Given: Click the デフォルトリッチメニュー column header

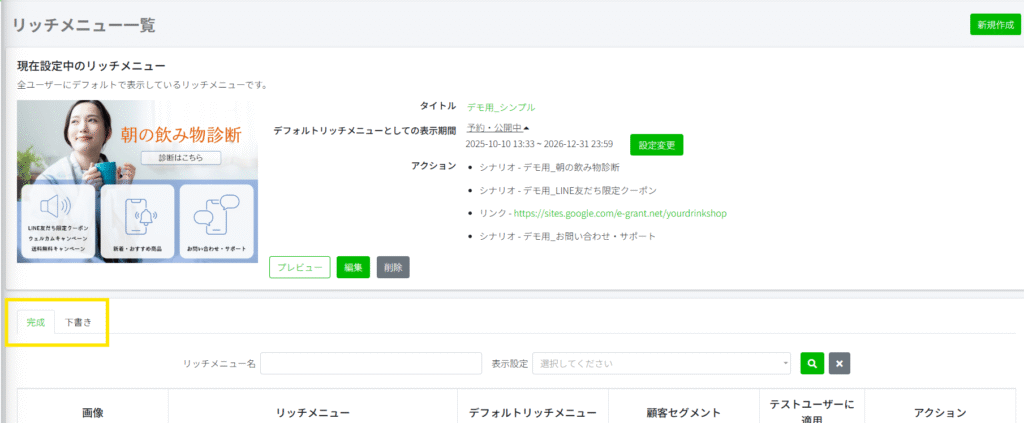Looking at the screenshot, I should pyautogui.click(x=534, y=412).
